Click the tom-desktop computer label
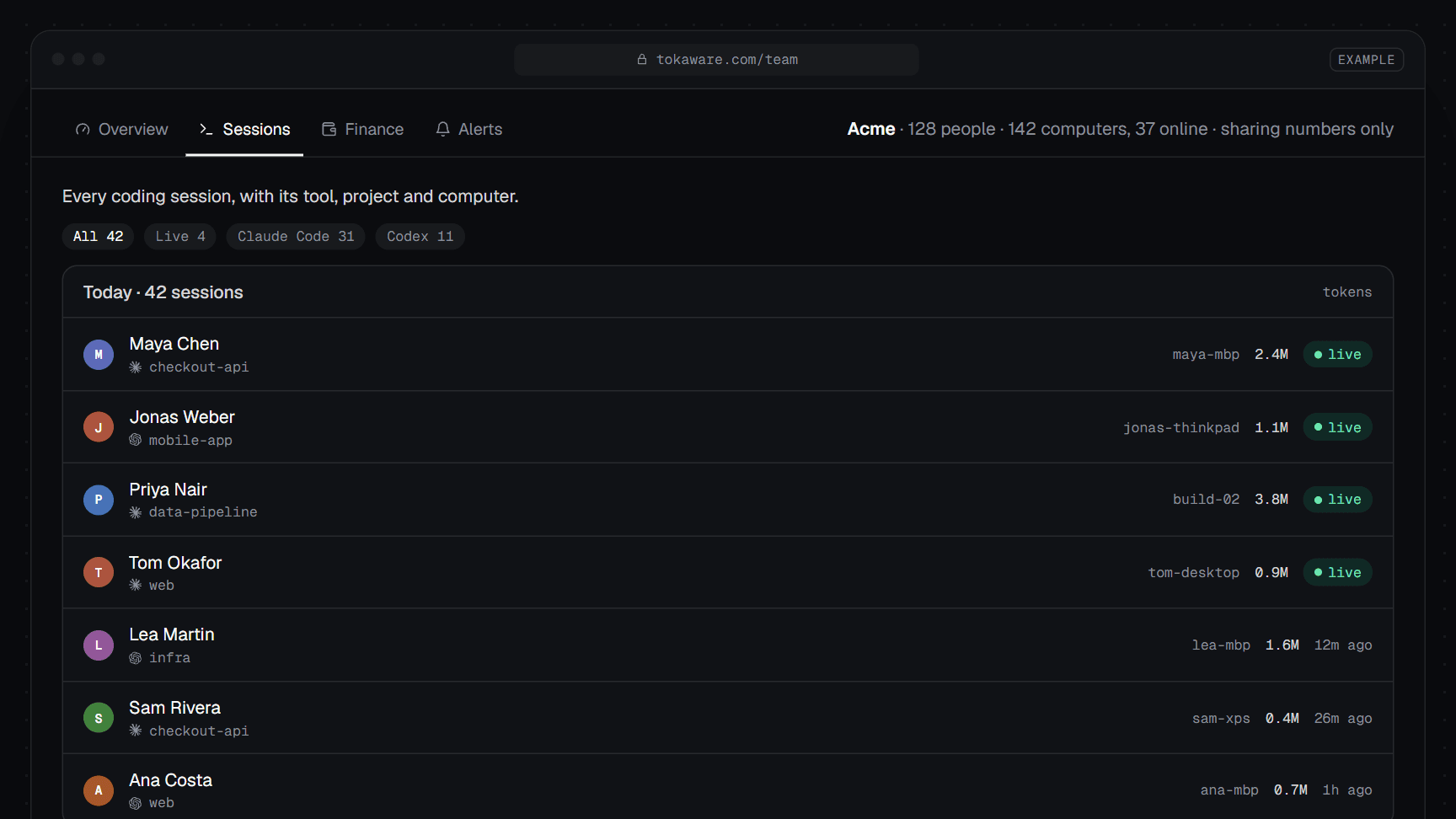This screenshot has width=1456, height=819. tap(1194, 573)
